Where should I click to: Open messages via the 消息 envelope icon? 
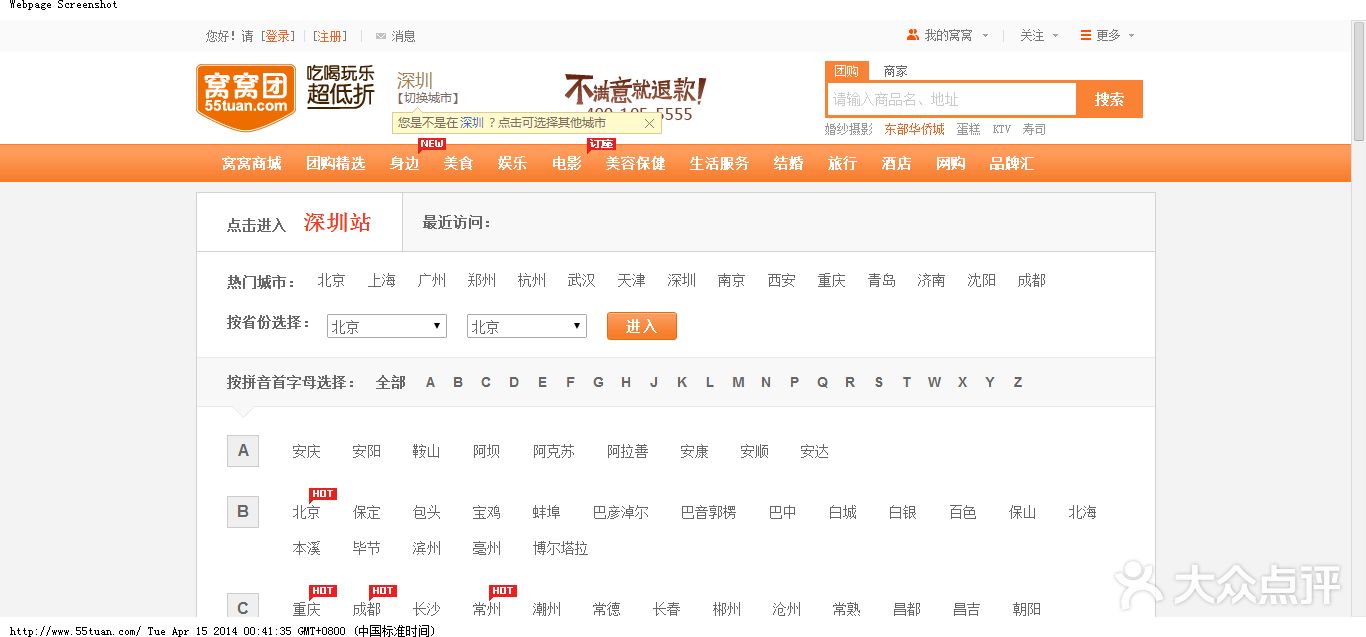(380, 36)
